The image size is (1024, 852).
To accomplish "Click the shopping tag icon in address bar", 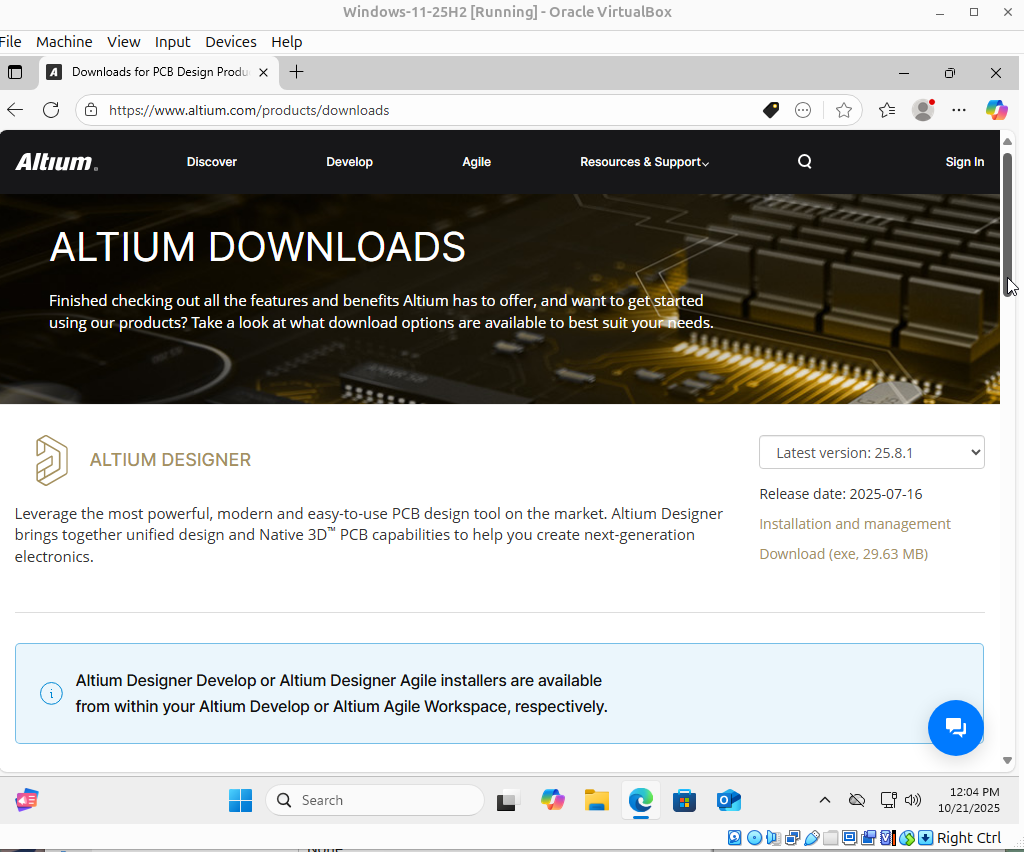I will [x=770, y=110].
